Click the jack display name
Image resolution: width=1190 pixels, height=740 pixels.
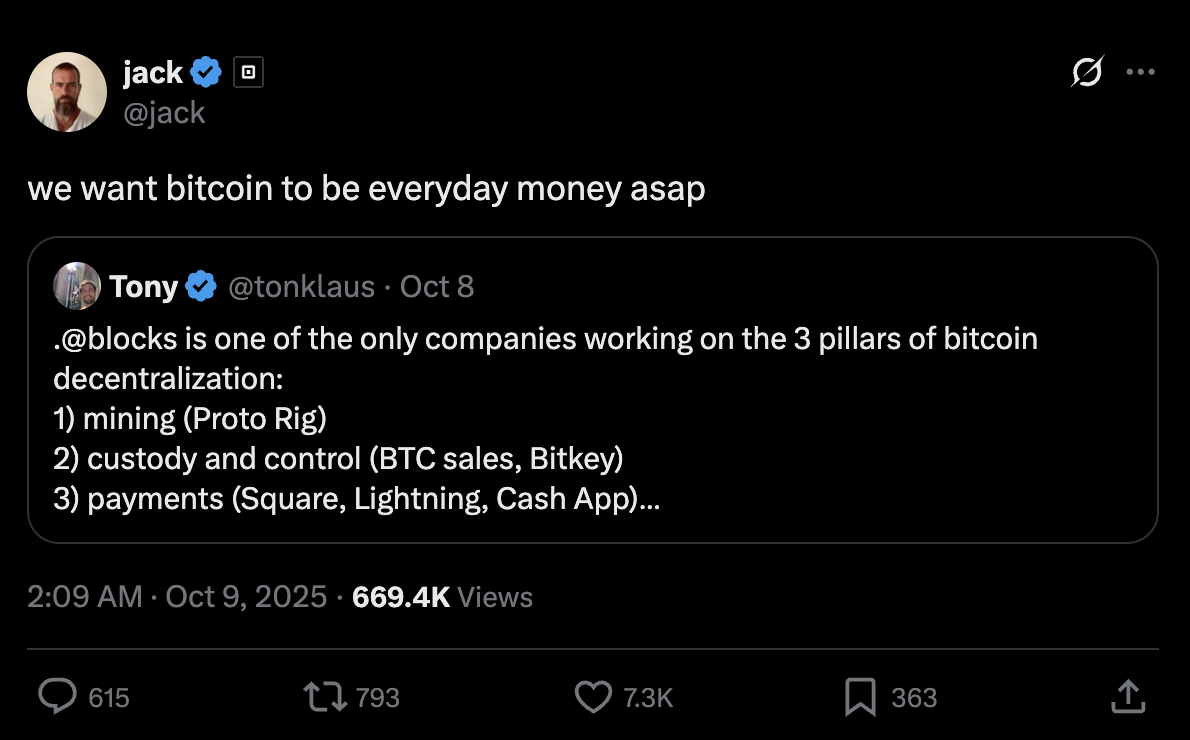click(x=152, y=72)
